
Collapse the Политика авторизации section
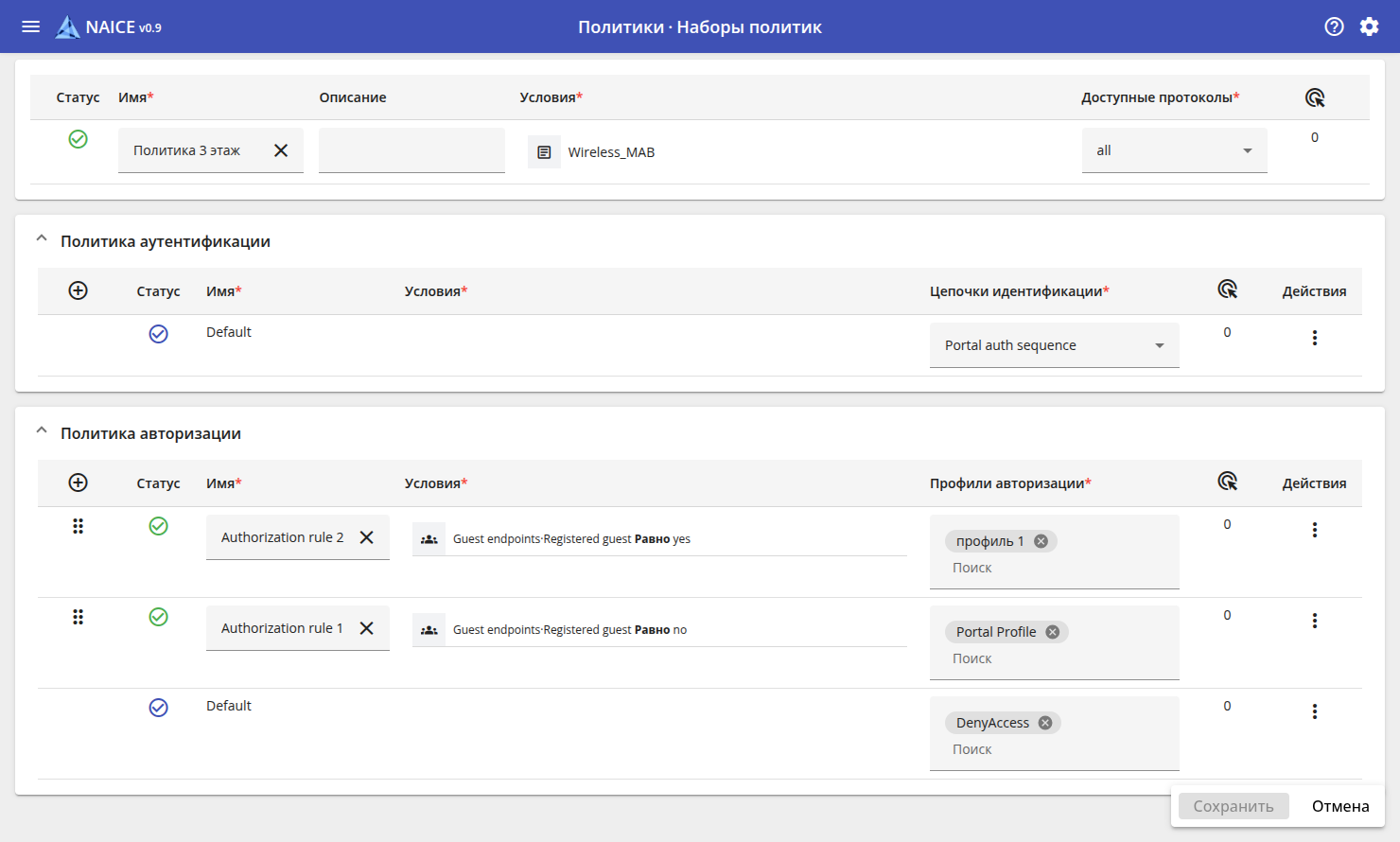(42, 431)
